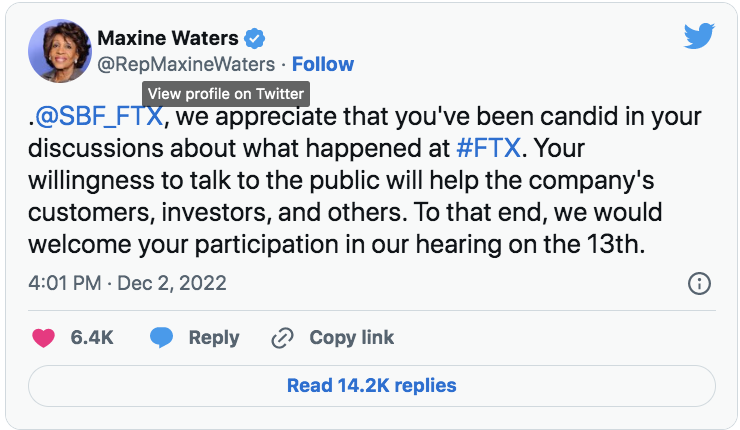Open Maxine Waters' profile picture

click(x=56, y=52)
